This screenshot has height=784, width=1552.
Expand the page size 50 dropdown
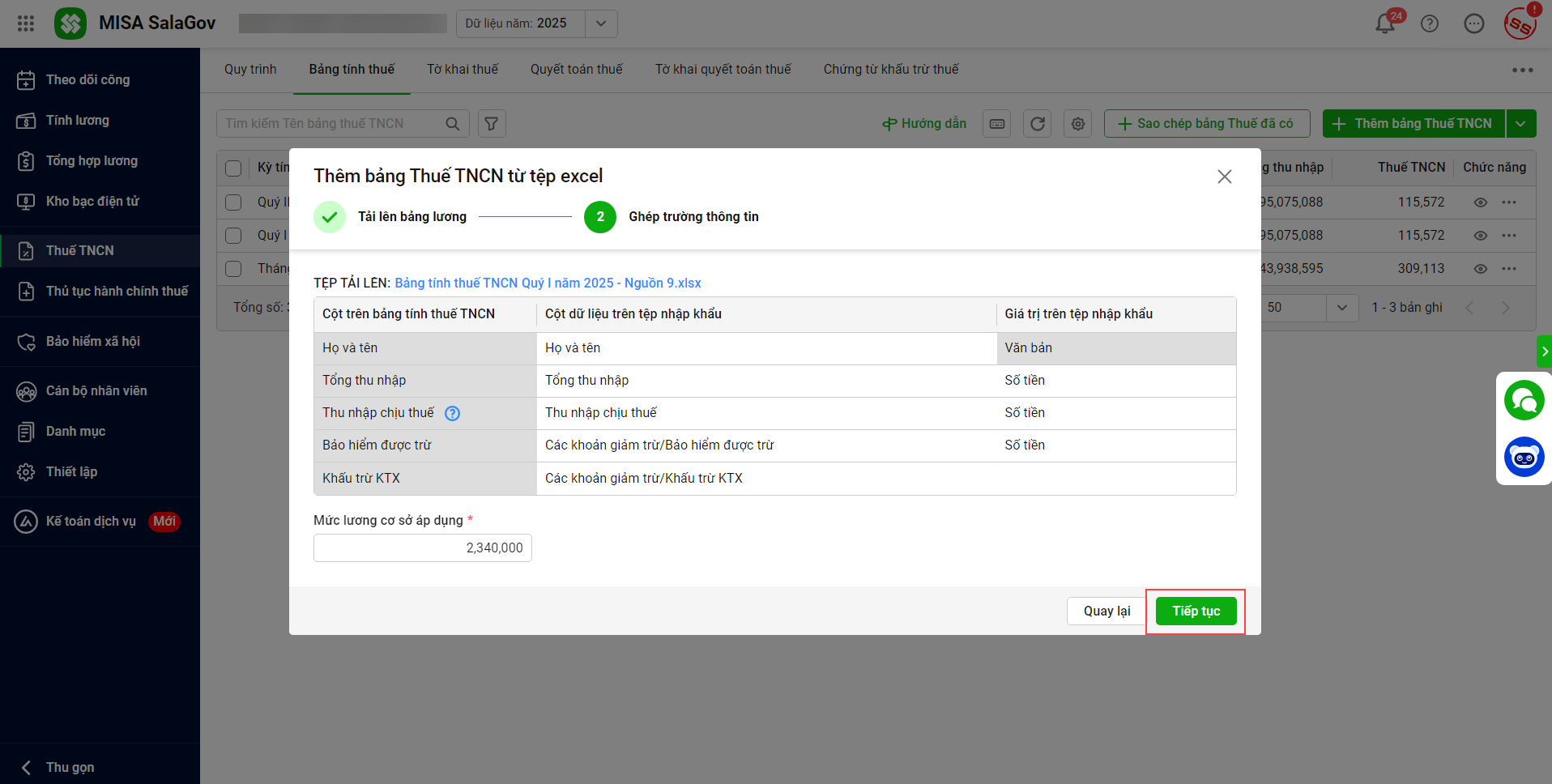(1341, 308)
